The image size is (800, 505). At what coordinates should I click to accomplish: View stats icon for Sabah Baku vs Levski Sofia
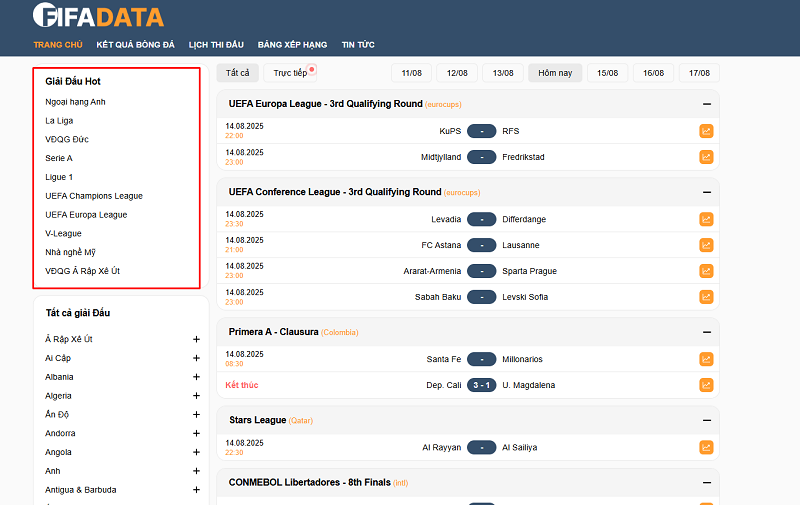click(706, 297)
